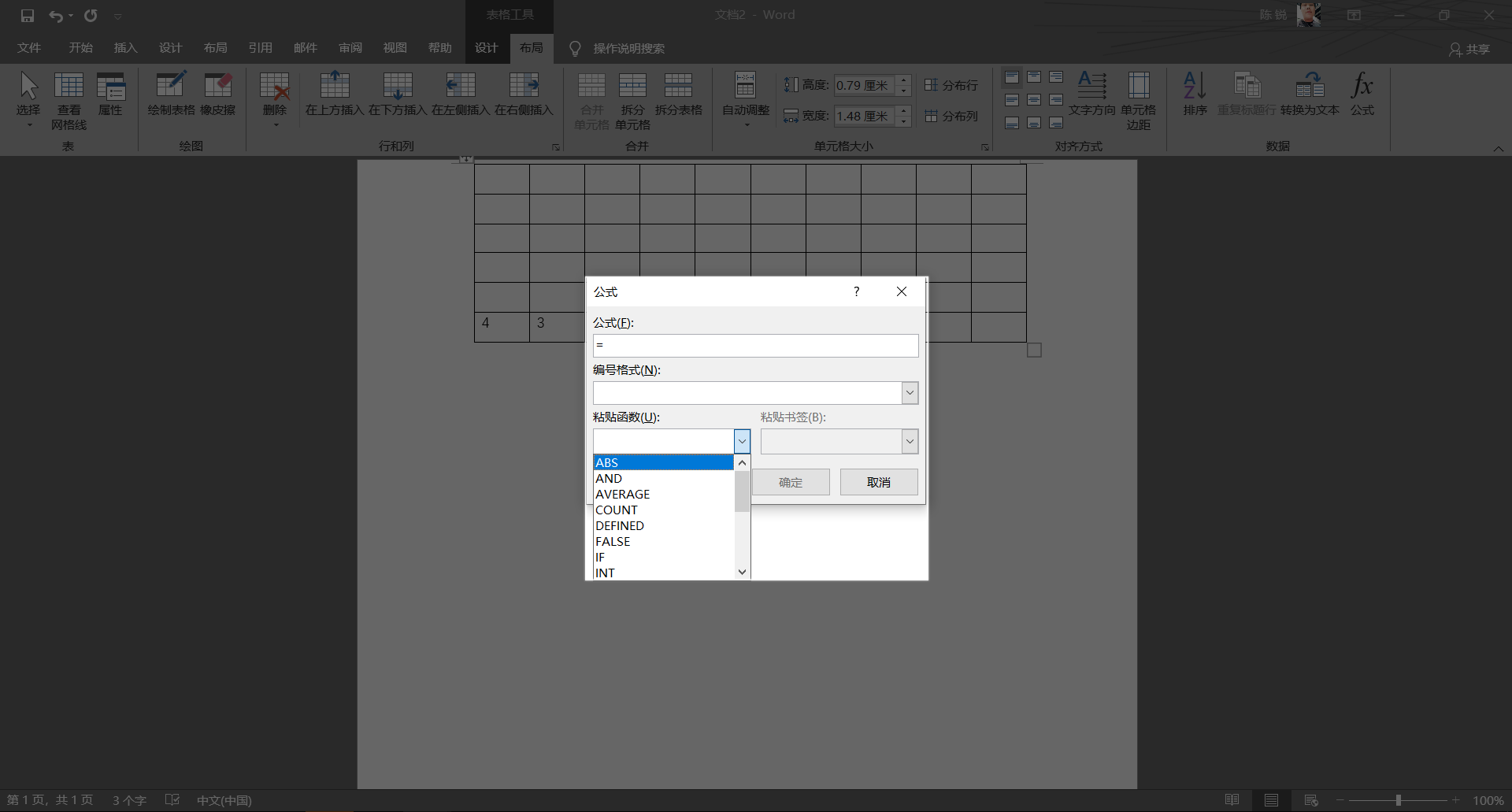This screenshot has width=1512, height=812.
Task: Insert column to left (在左侧插入)
Action: pos(461,94)
